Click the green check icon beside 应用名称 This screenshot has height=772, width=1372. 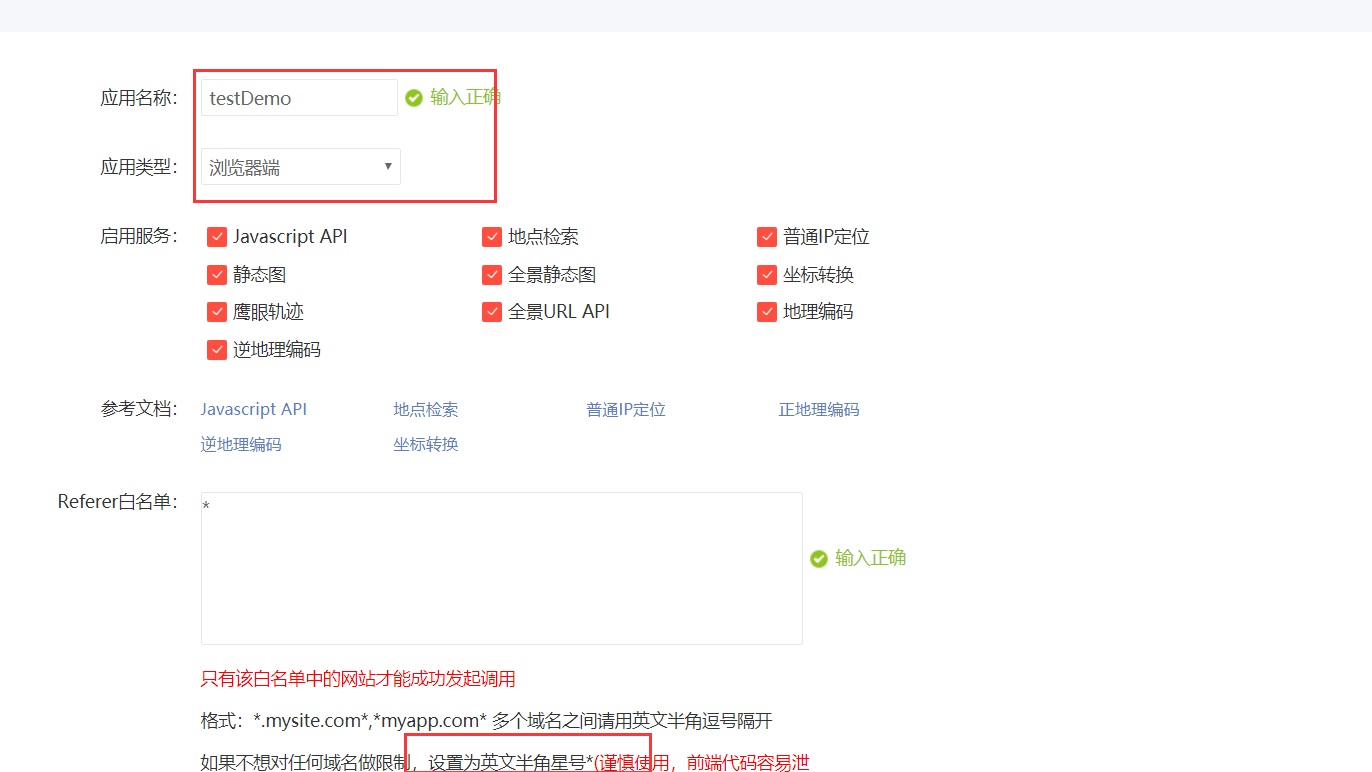[x=414, y=98]
